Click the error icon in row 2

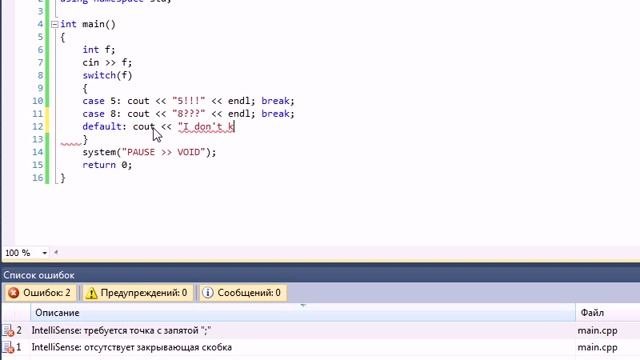(x=8, y=331)
